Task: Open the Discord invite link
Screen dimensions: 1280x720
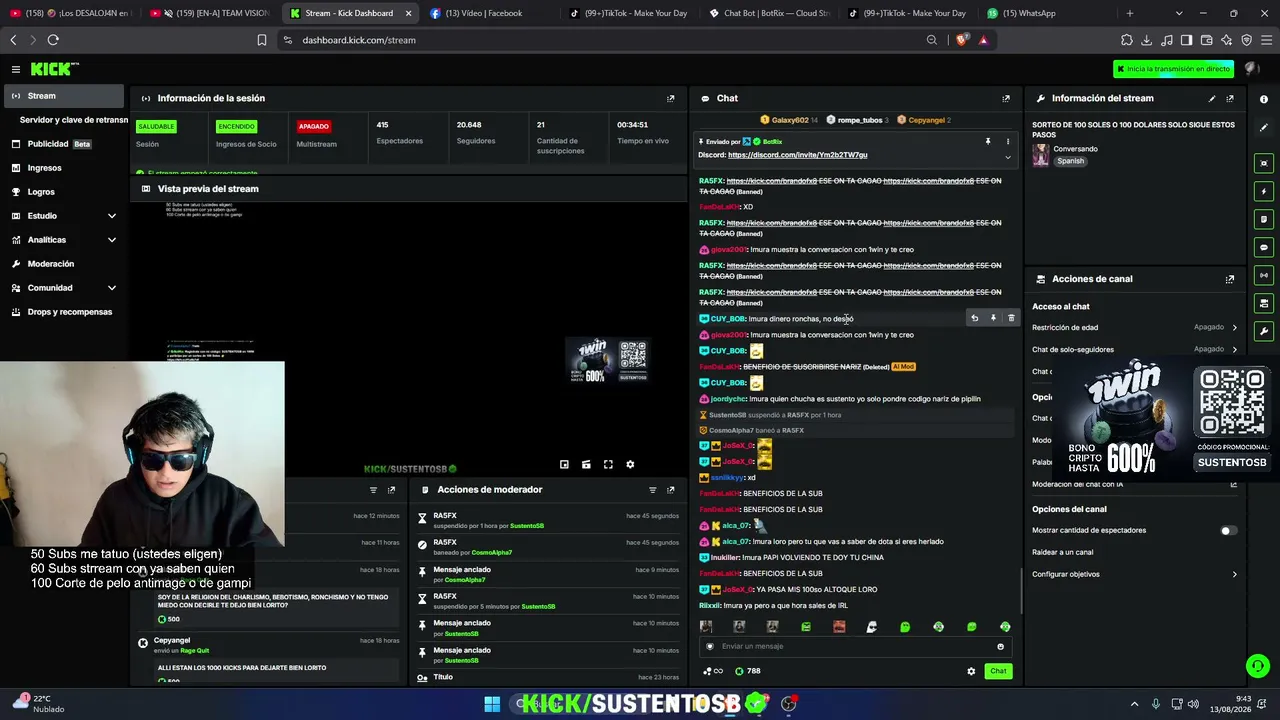Action: pos(797,155)
